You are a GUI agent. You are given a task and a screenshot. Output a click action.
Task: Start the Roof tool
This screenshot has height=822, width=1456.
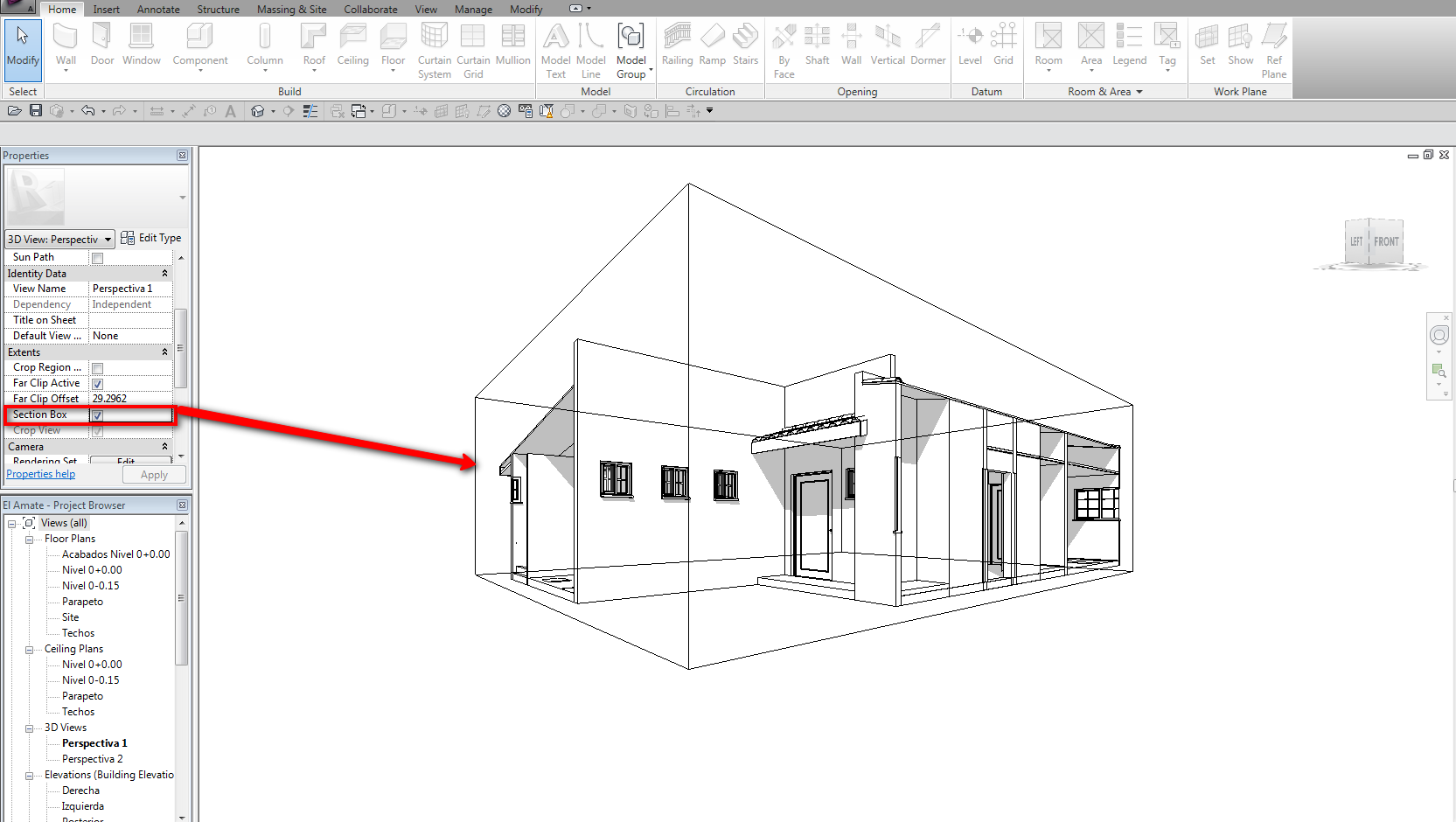click(x=314, y=46)
